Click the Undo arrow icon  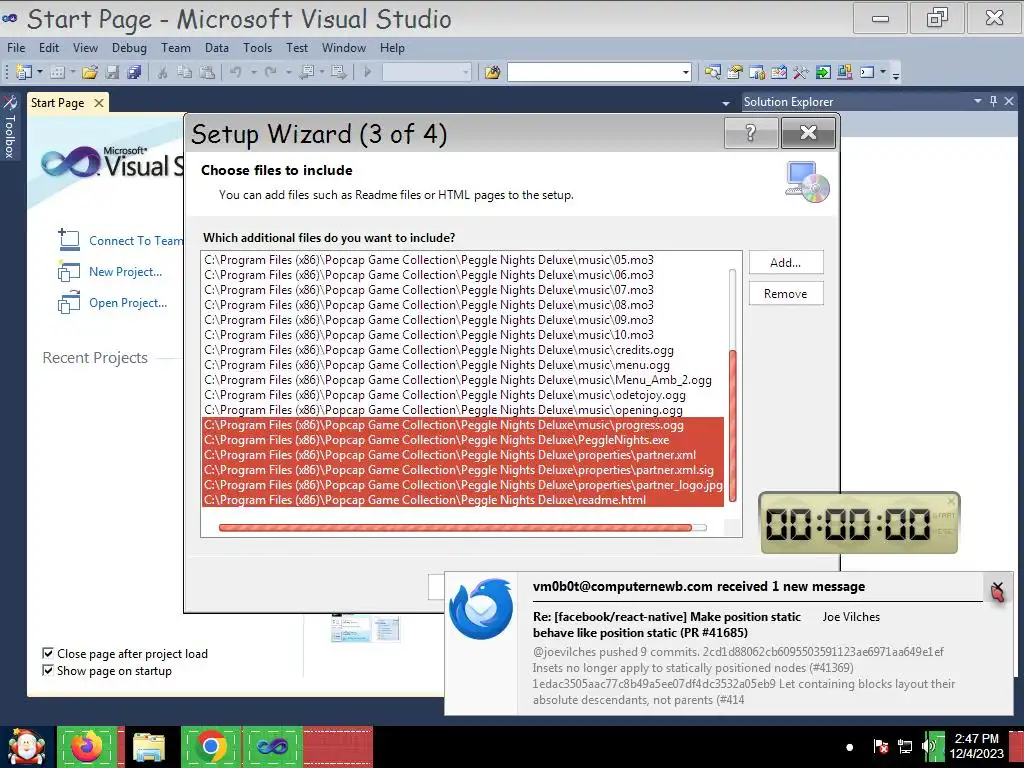point(236,72)
